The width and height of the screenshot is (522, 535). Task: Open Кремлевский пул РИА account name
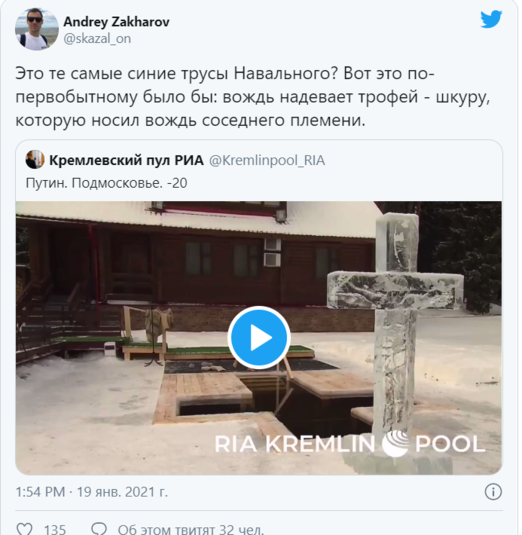click(x=126, y=160)
